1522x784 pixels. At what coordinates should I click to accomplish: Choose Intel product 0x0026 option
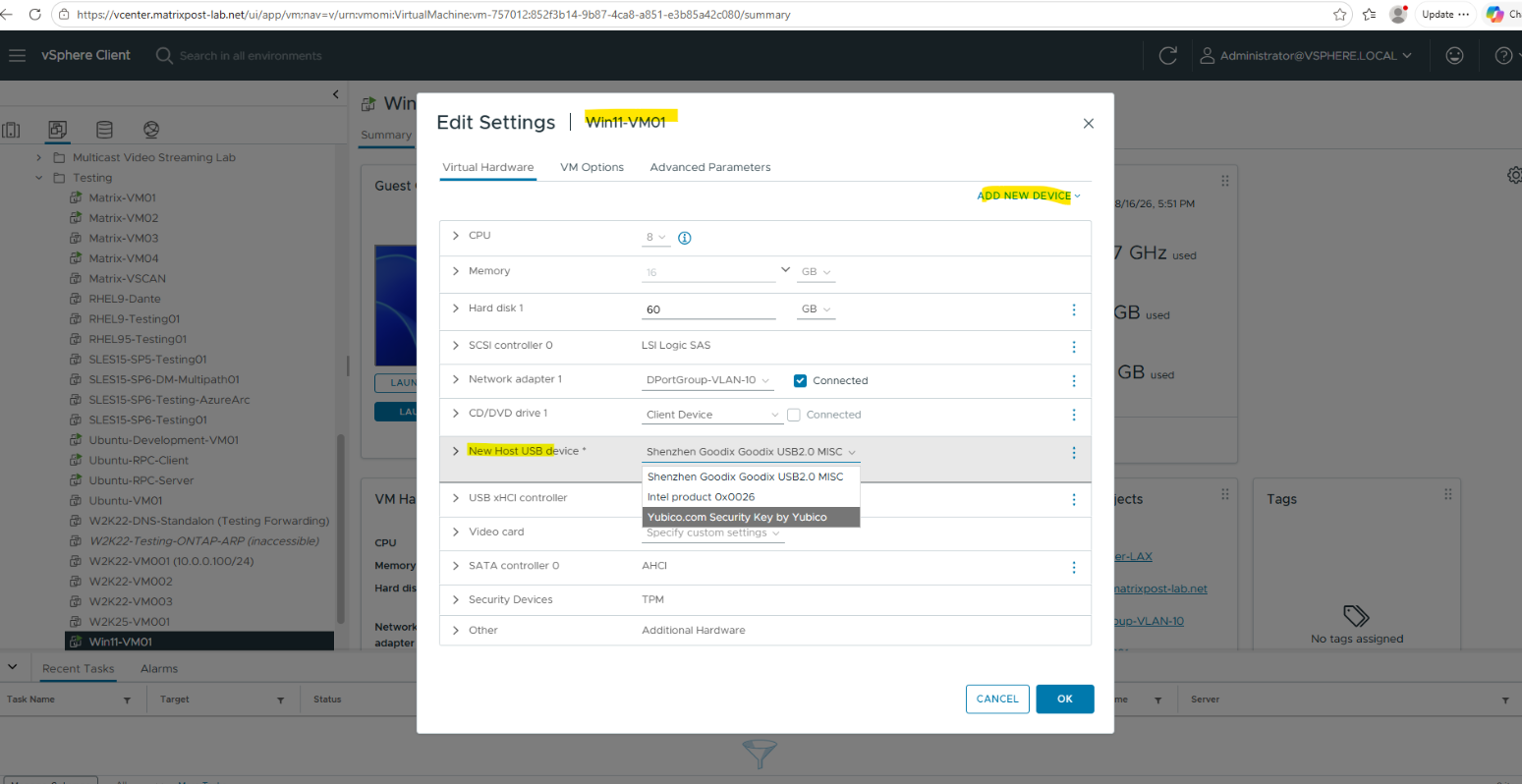pos(751,497)
